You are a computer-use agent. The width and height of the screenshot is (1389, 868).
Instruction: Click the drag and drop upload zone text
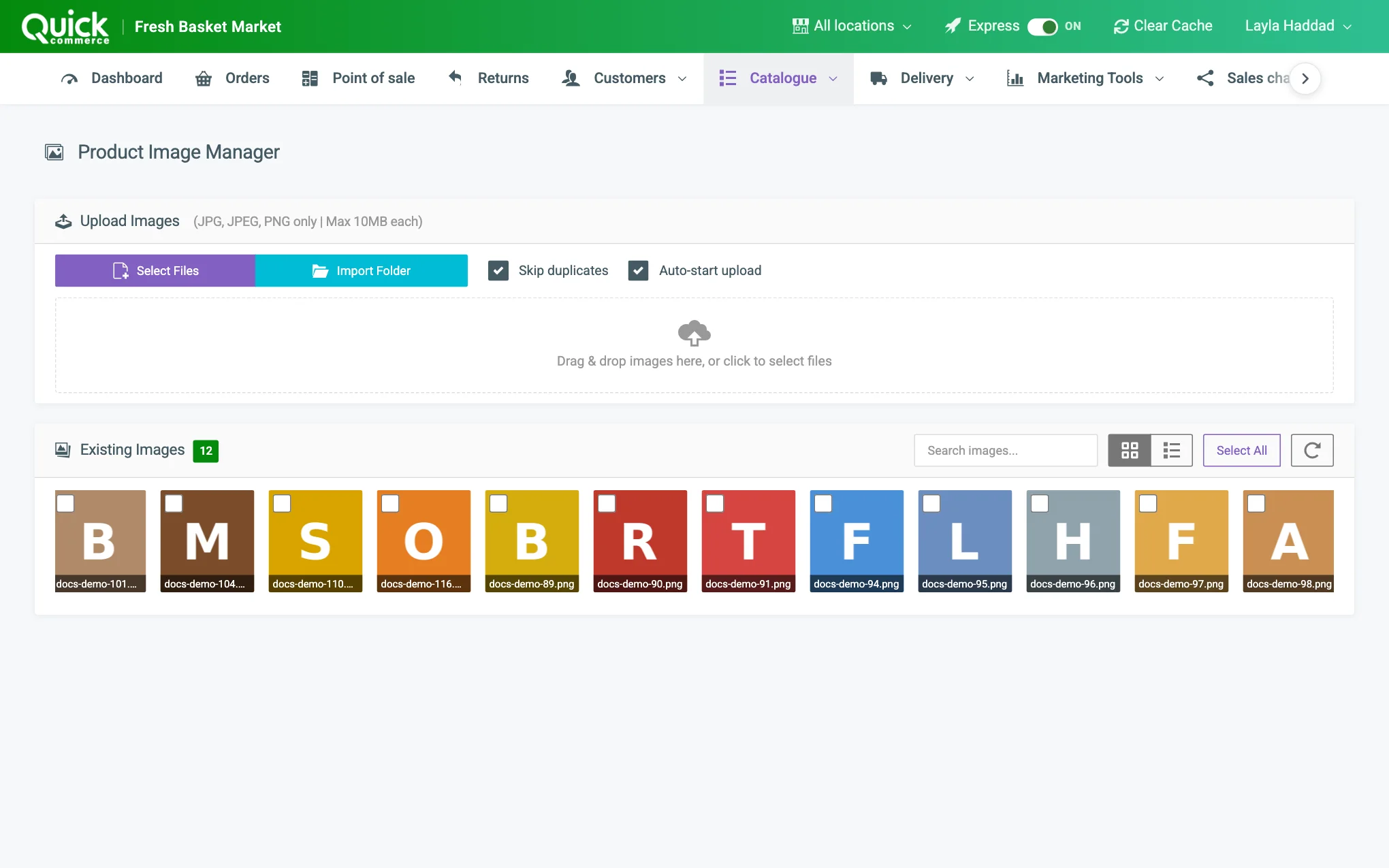coord(694,361)
